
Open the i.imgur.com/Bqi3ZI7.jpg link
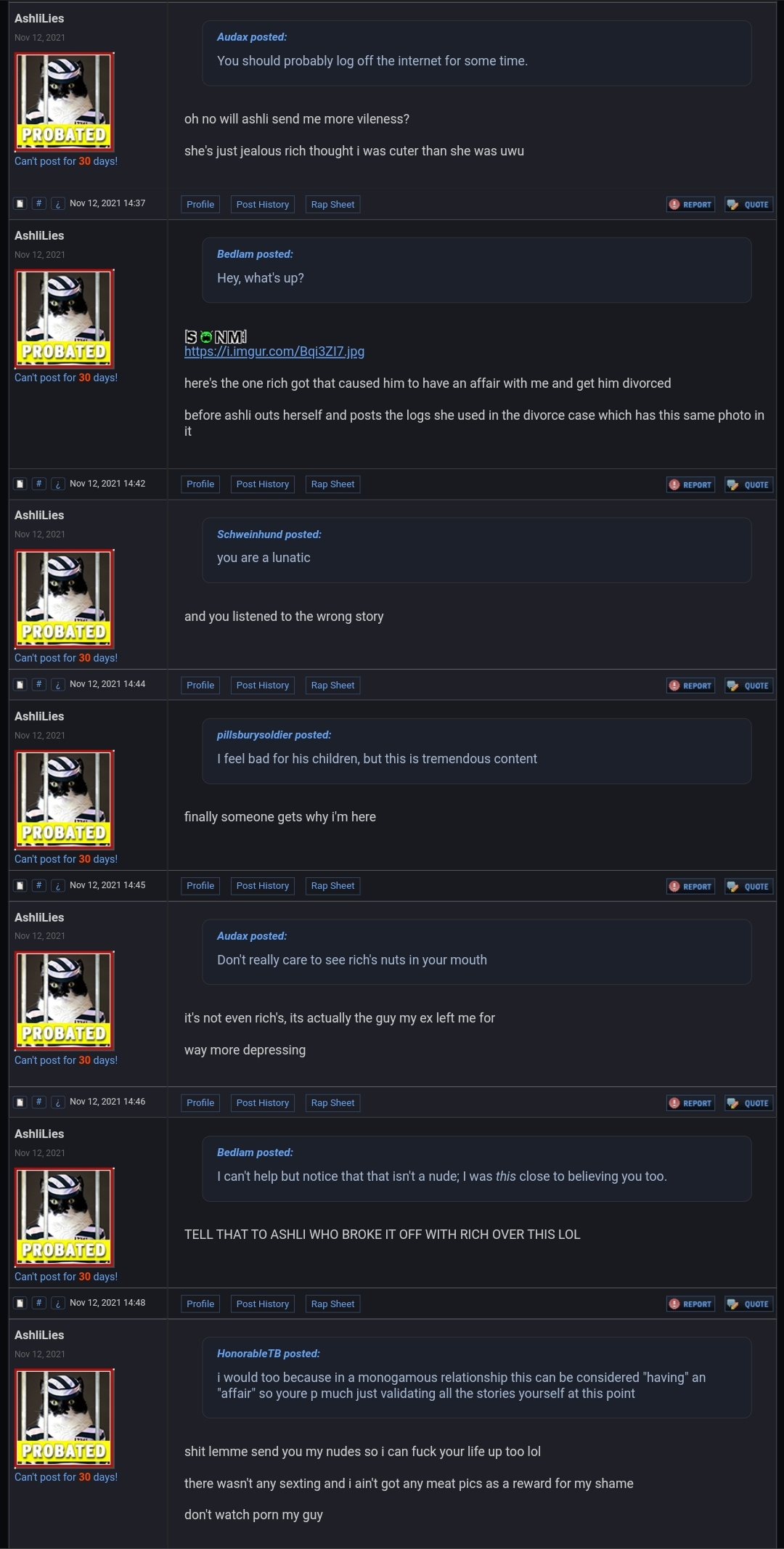[x=274, y=351]
